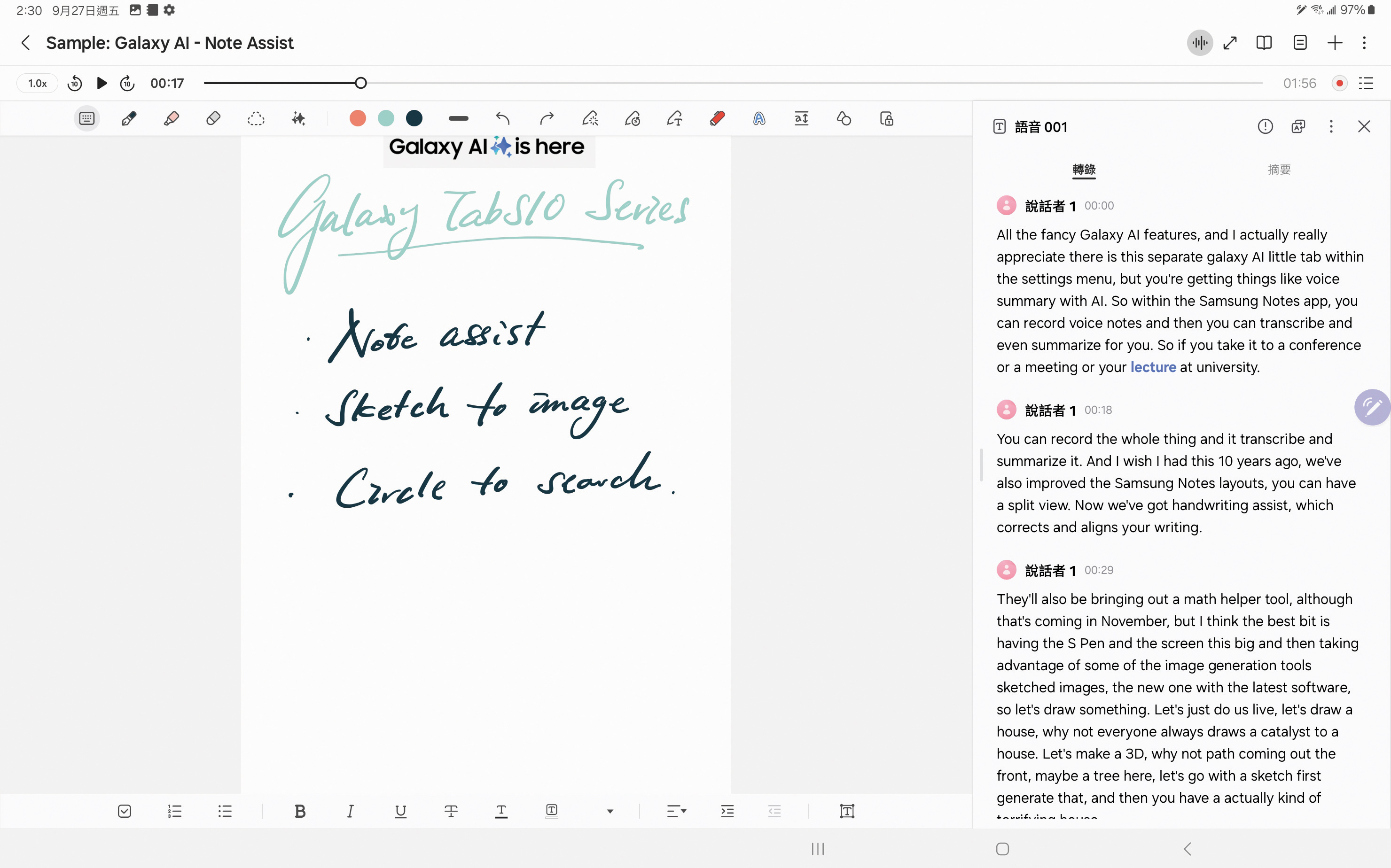This screenshot has width=1391, height=868.
Task: Start recording with red record button
Action: coord(1339,83)
